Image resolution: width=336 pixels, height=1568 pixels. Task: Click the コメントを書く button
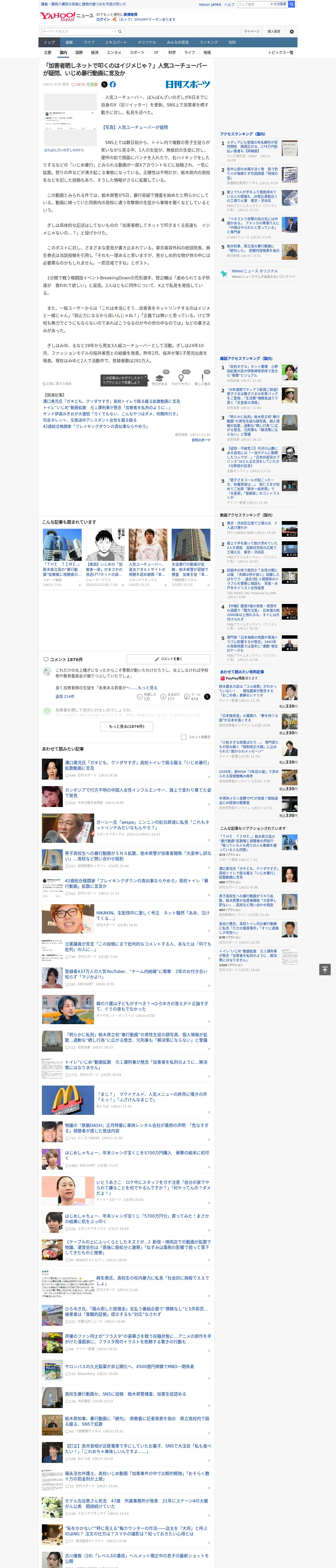point(168,659)
